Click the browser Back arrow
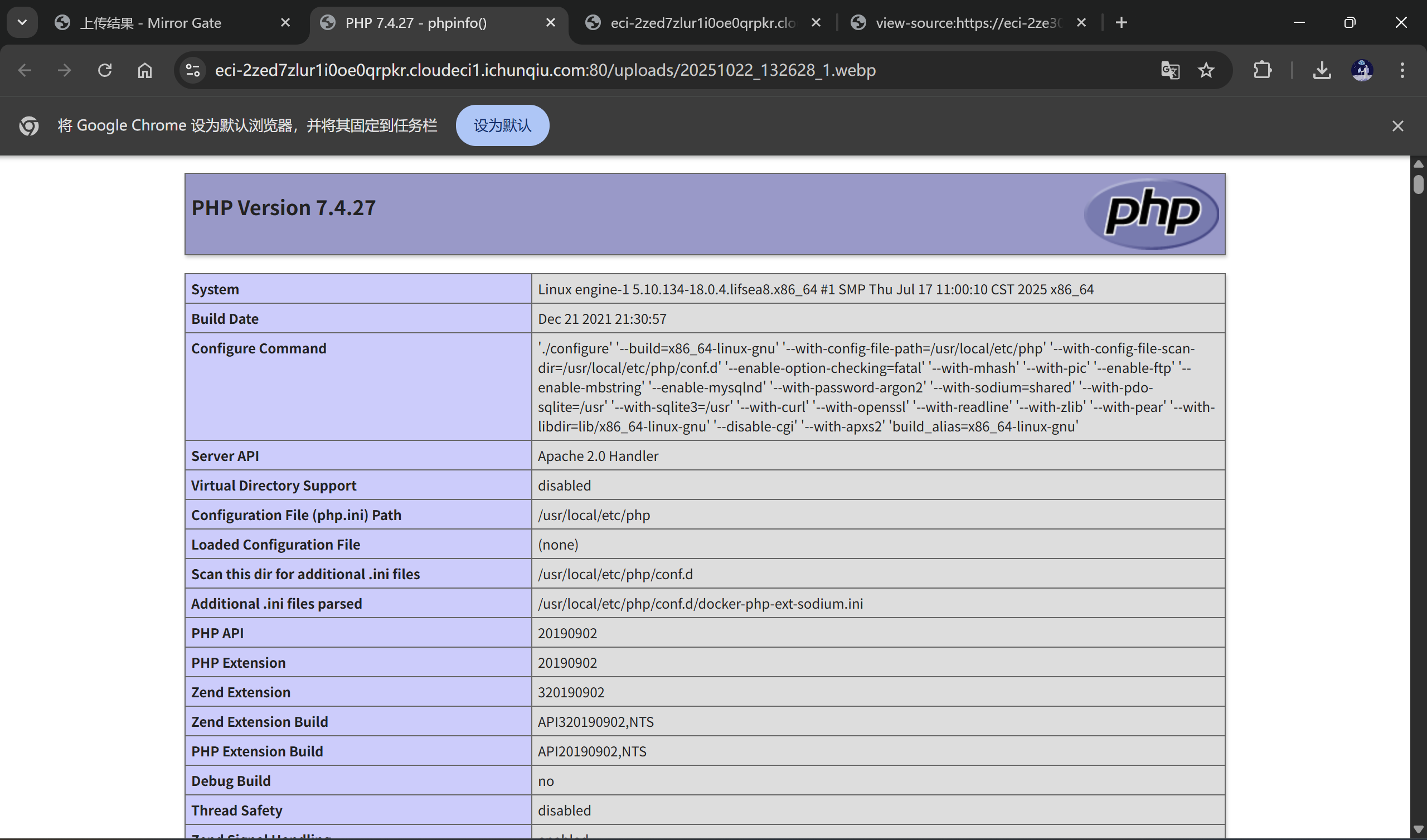This screenshot has width=1427, height=840. pyautogui.click(x=25, y=70)
